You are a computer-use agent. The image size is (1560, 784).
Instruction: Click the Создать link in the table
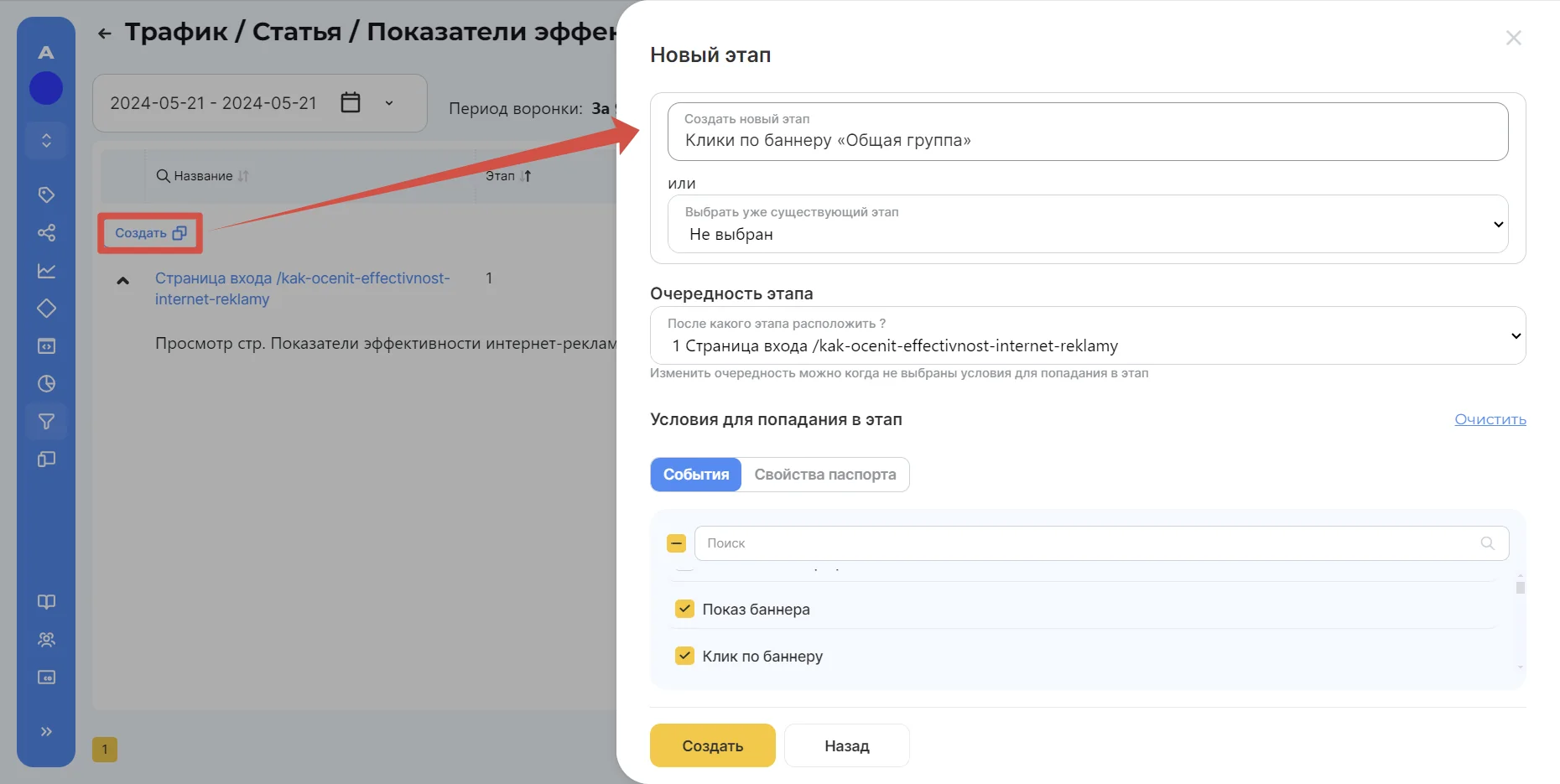(x=150, y=233)
